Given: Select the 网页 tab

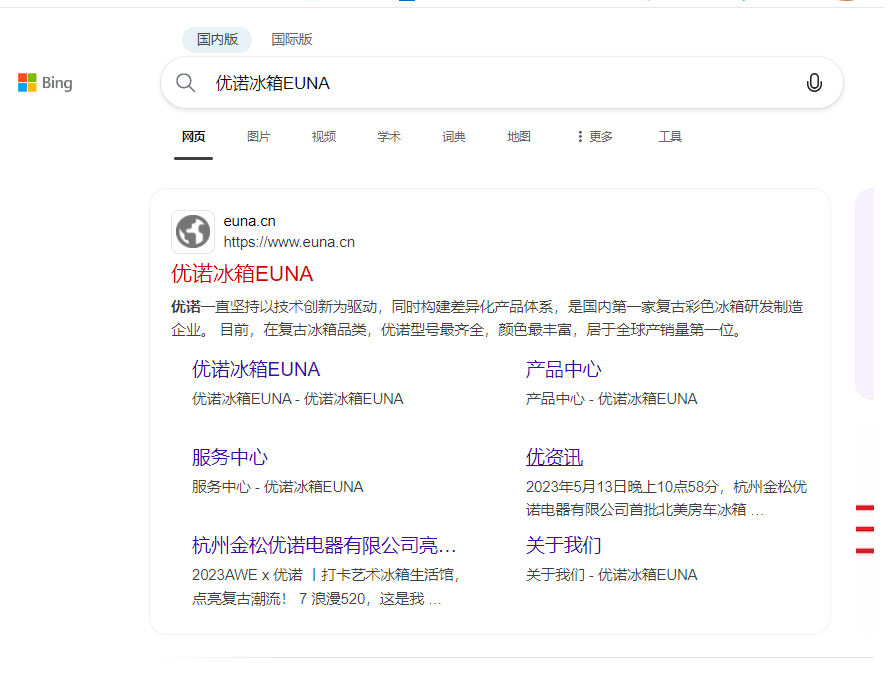Looking at the screenshot, I should point(193,137).
